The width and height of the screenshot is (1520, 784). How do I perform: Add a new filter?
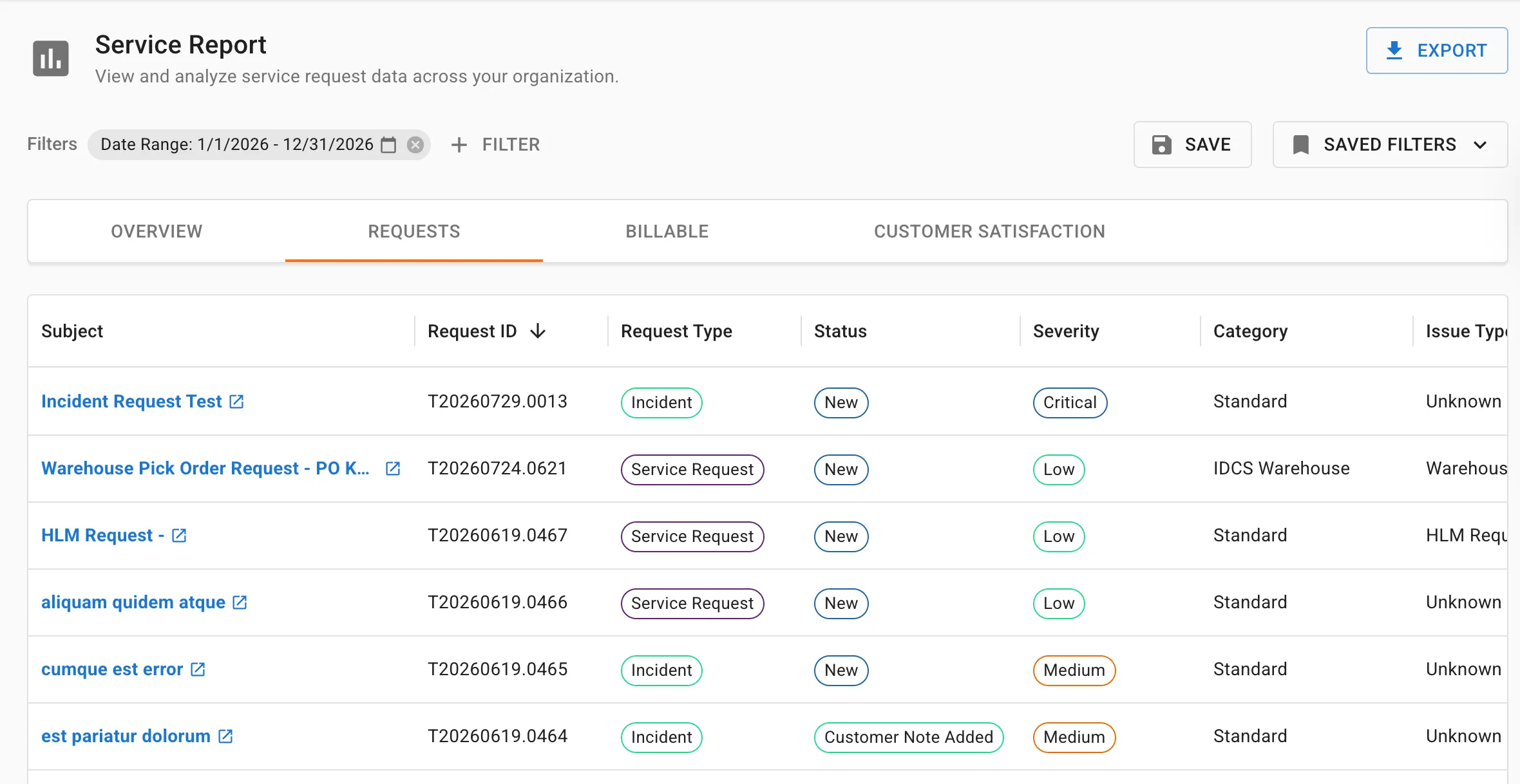[x=495, y=145]
